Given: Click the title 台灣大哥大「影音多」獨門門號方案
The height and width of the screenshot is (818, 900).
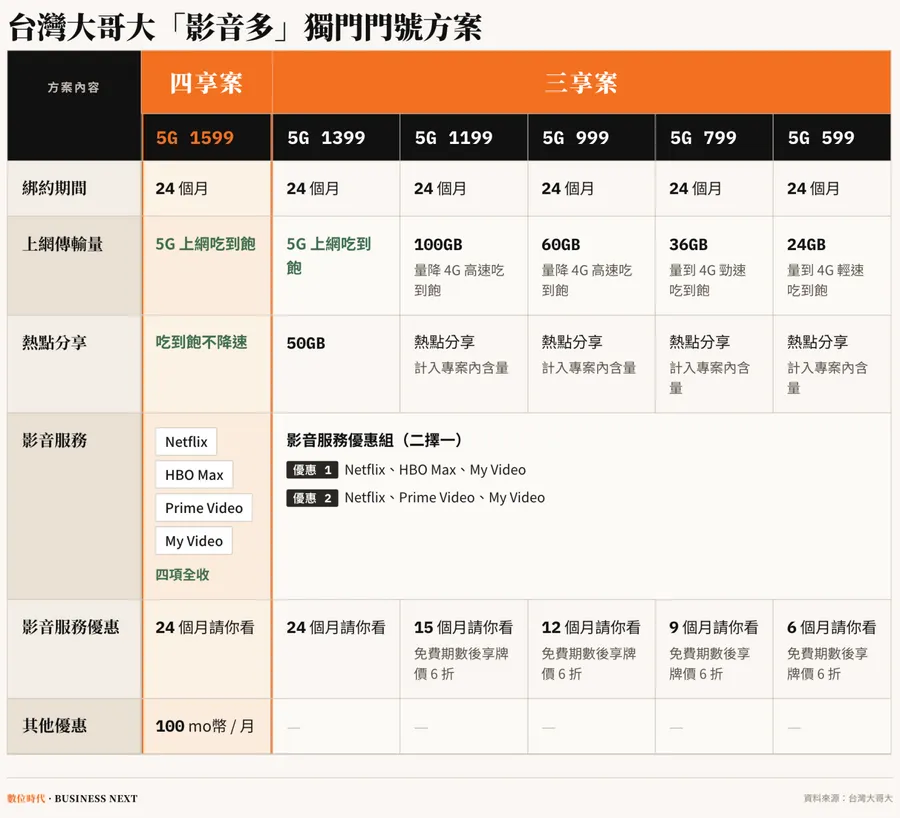Looking at the screenshot, I should point(245,26).
